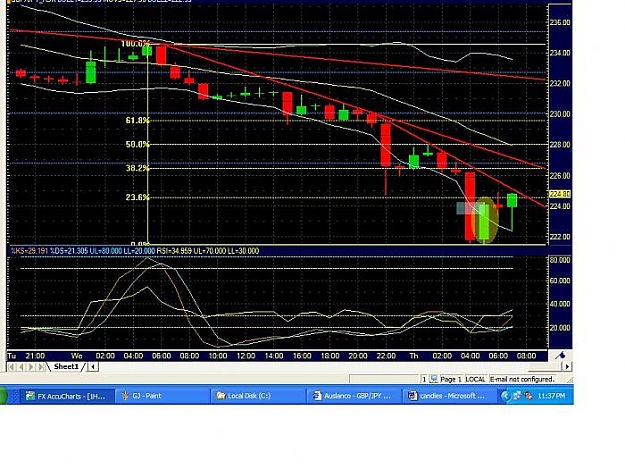Click the RSI=34.959 indicator value
This screenshot has width=625, height=469.
(x=174, y=251)
